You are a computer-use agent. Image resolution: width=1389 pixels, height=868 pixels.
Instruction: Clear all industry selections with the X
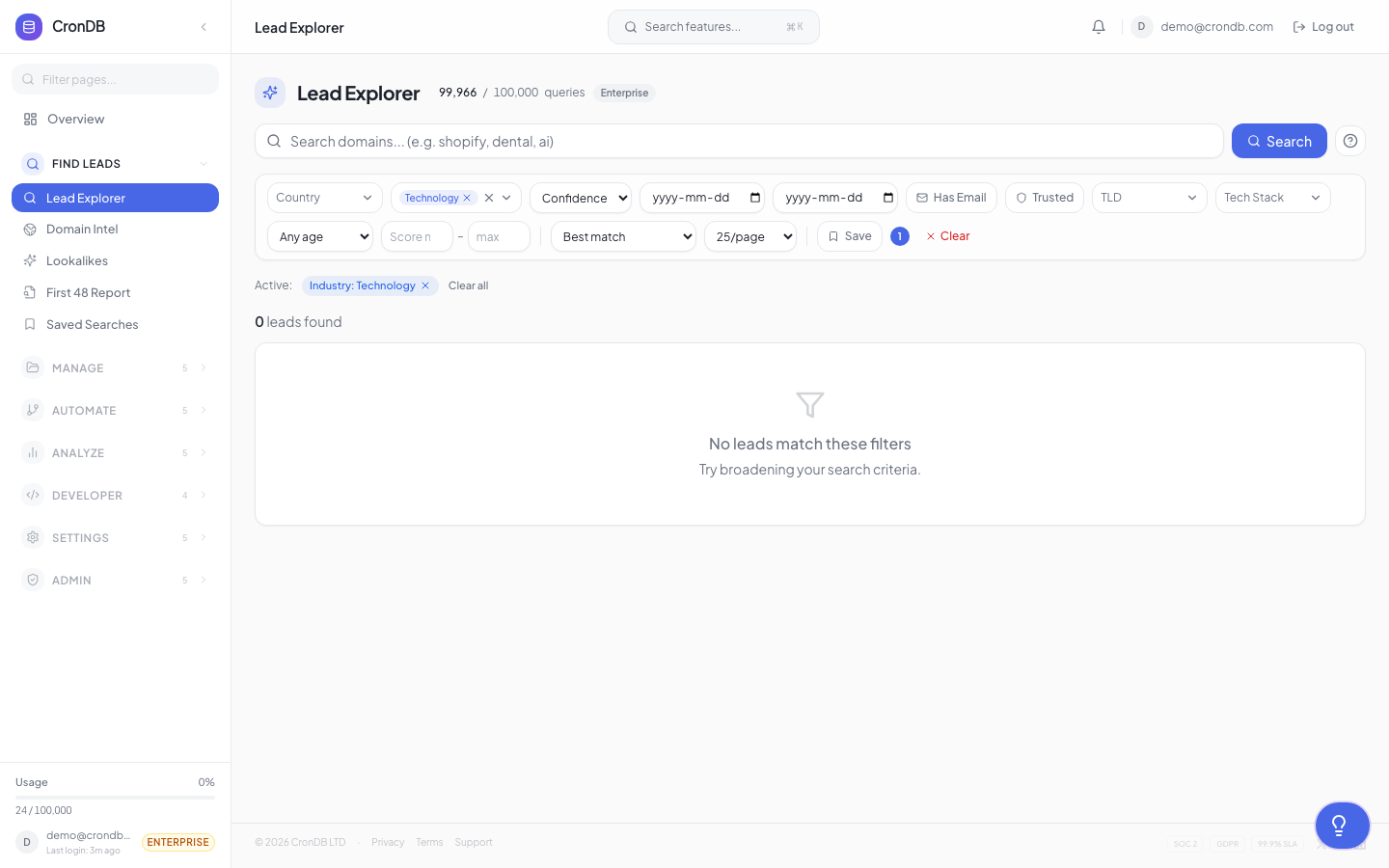489,198
